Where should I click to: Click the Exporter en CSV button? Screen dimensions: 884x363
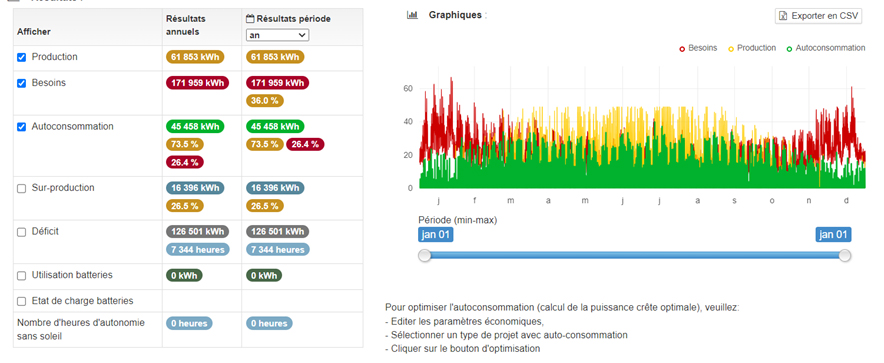pos(818,16)
